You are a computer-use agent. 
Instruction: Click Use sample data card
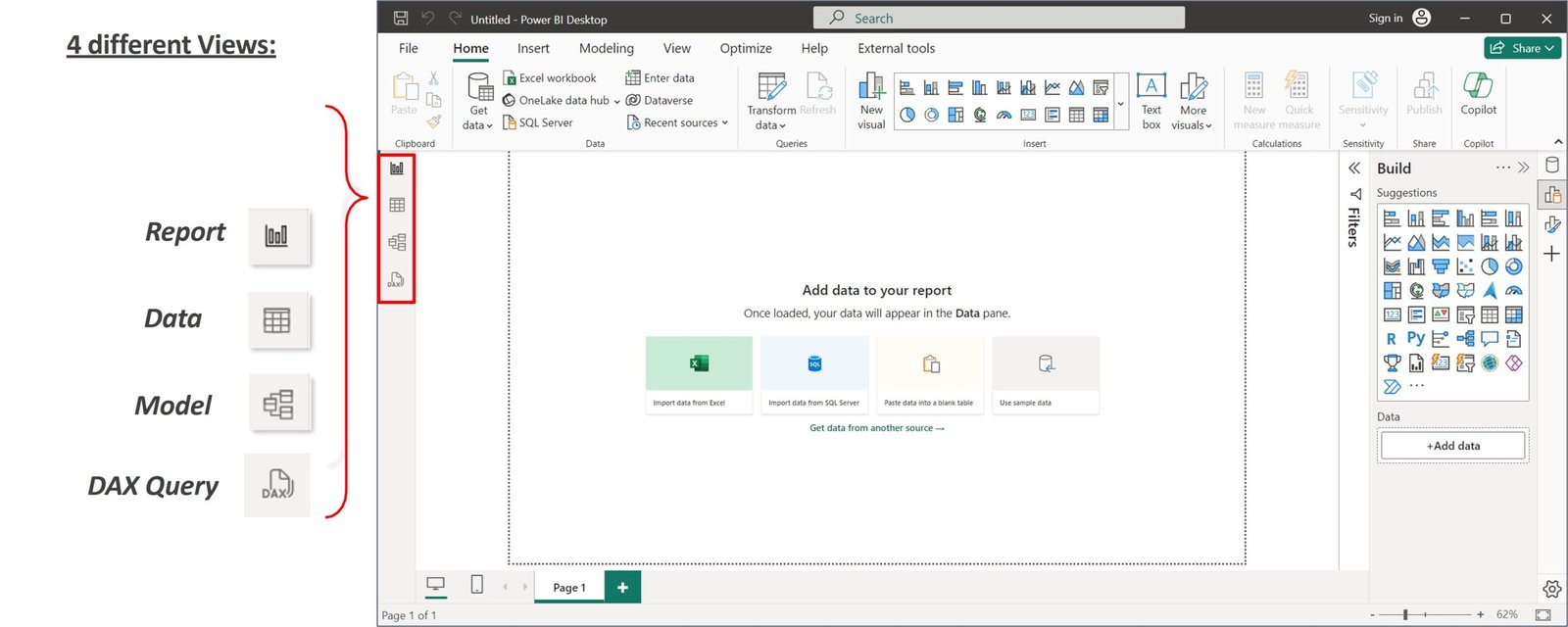point(1046,374)
